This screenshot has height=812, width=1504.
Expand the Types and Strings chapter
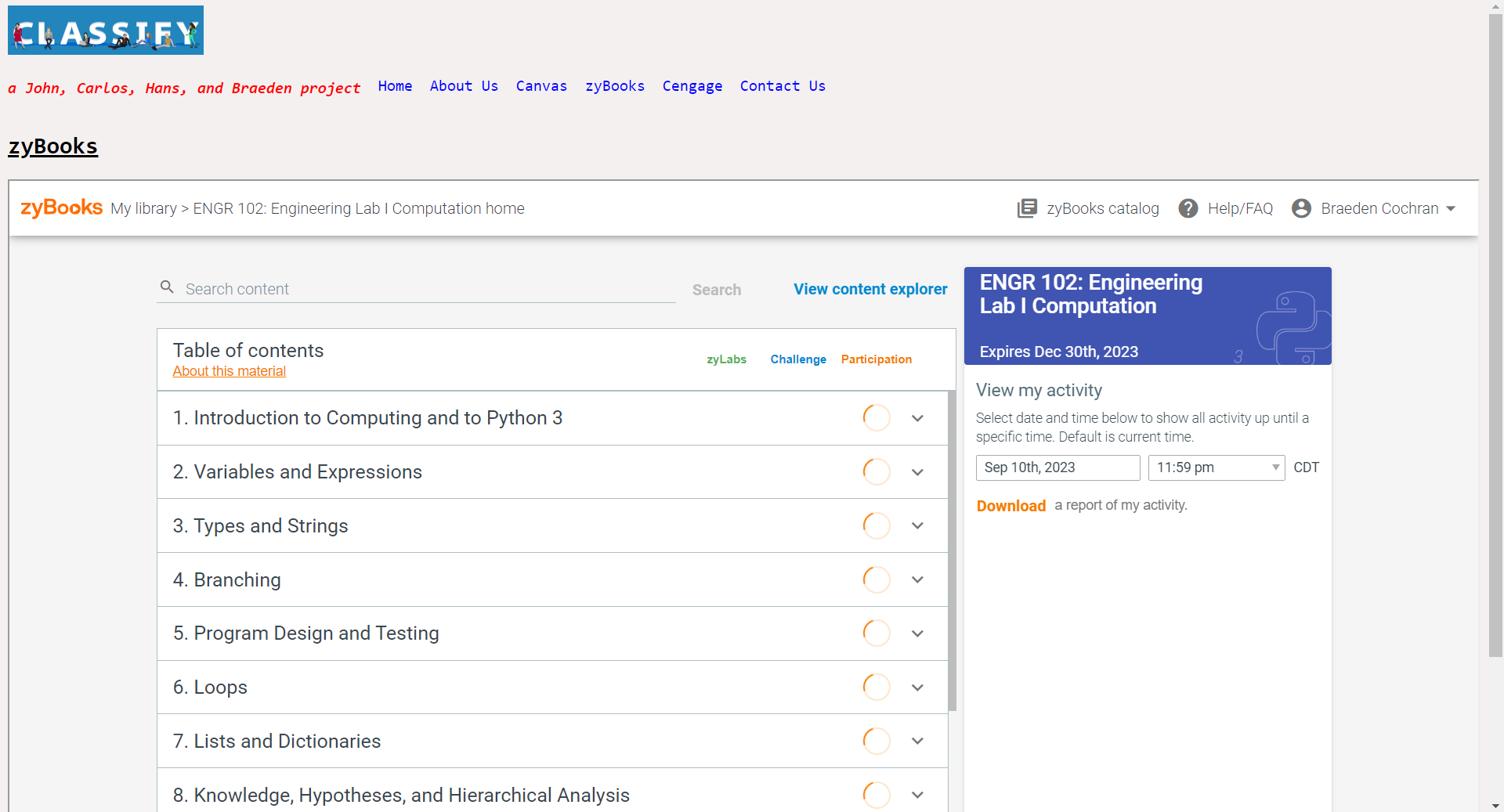pos(917,526)
